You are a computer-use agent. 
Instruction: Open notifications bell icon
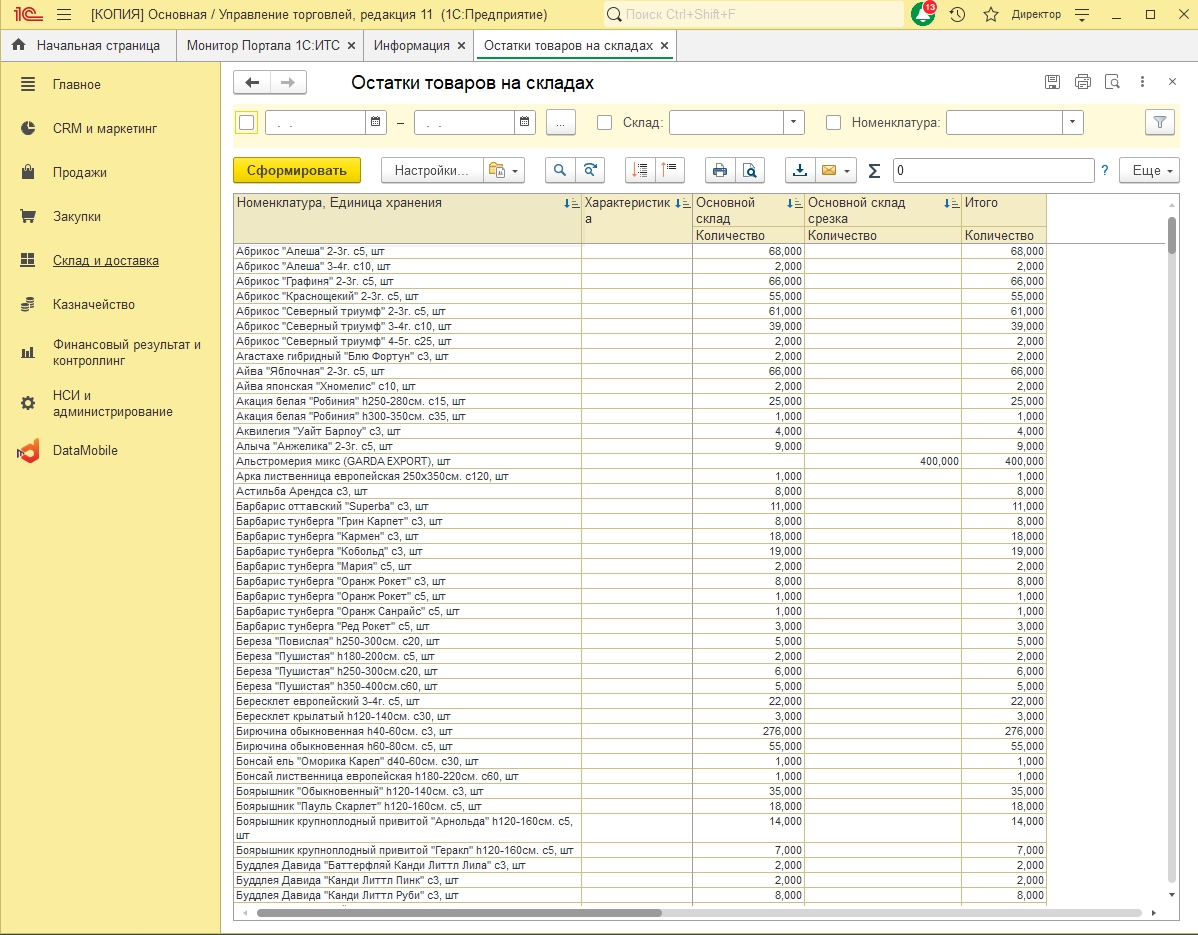923,15
